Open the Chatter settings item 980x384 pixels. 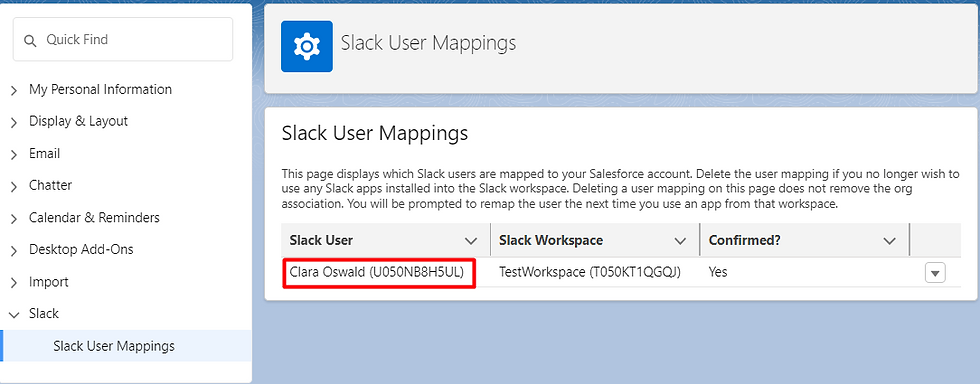point(50,185)
